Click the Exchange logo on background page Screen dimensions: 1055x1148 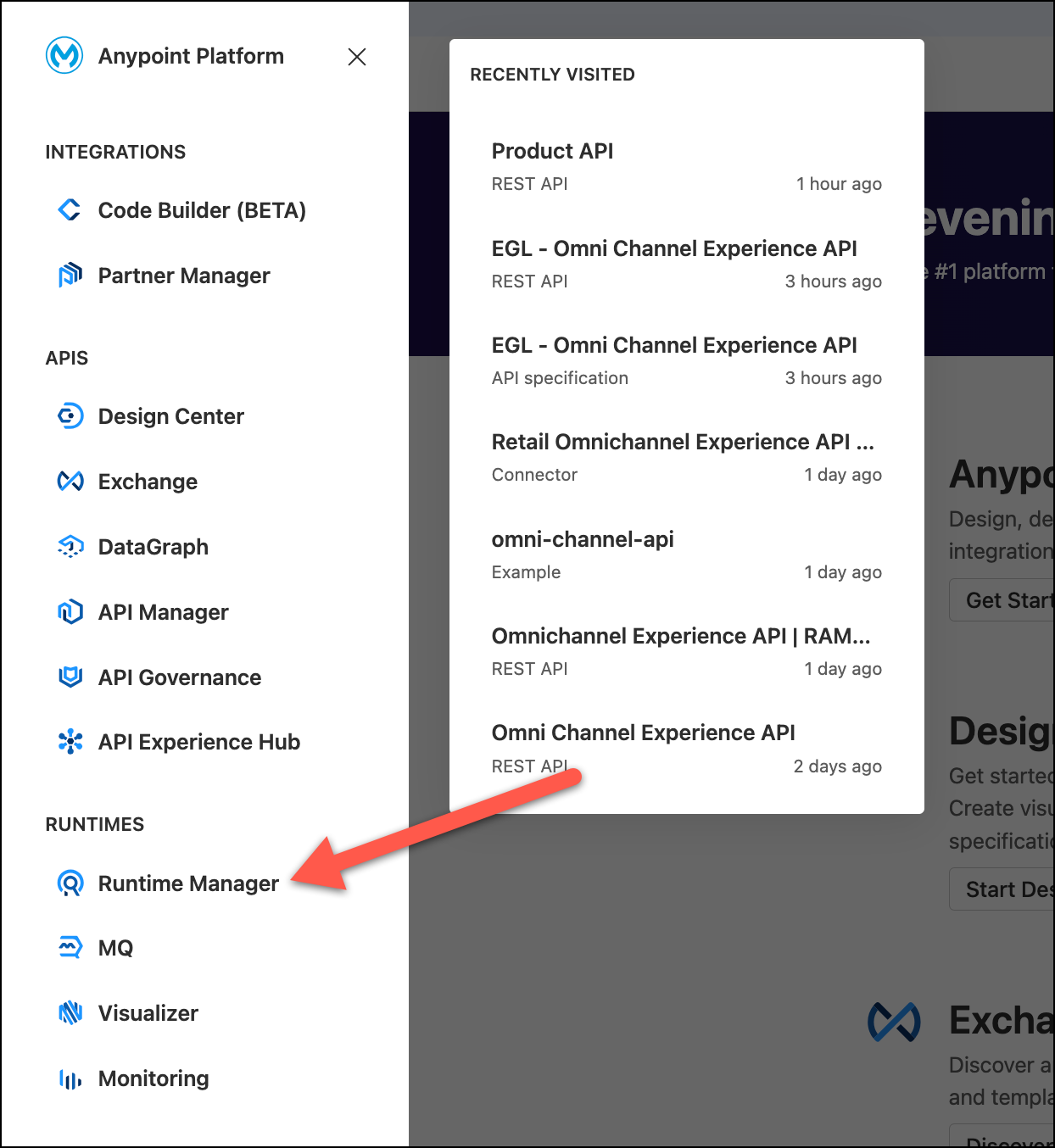(x=894, y=1022)
